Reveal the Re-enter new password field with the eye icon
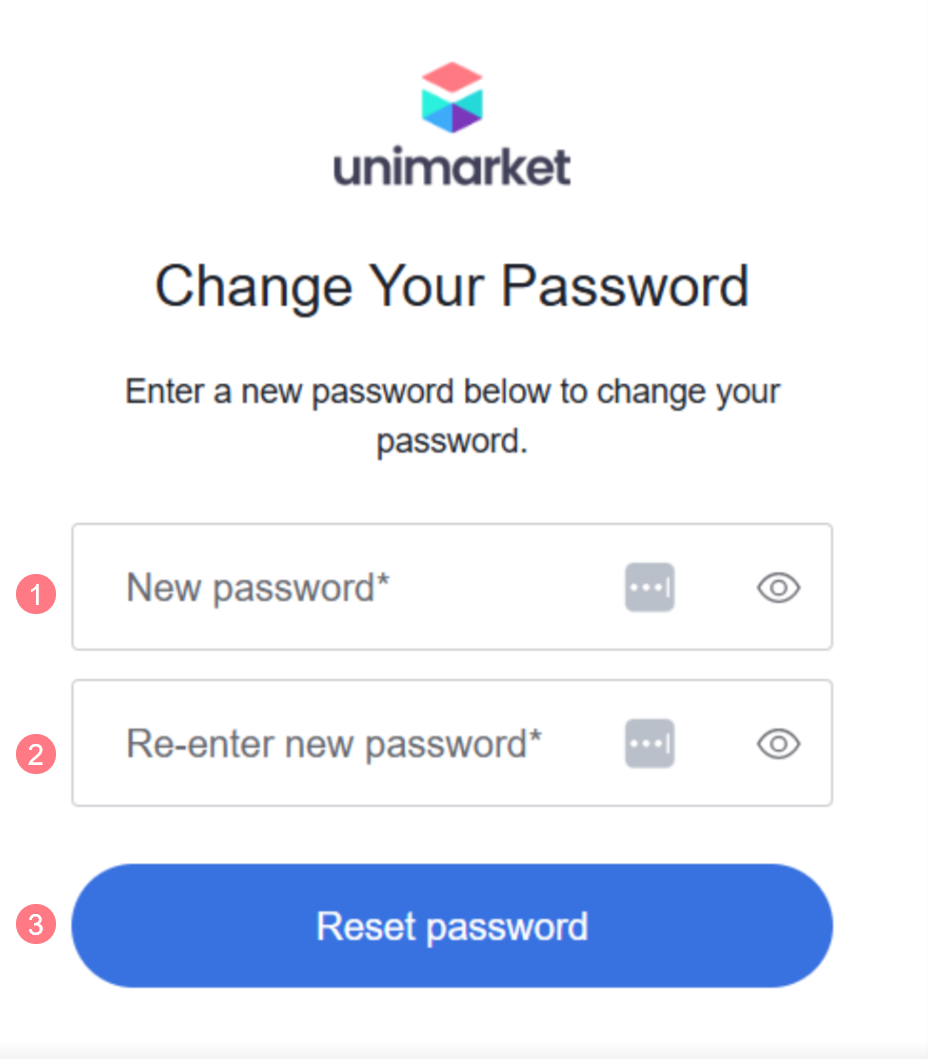Screen dimensions: 928x1059 pos(778,744)
